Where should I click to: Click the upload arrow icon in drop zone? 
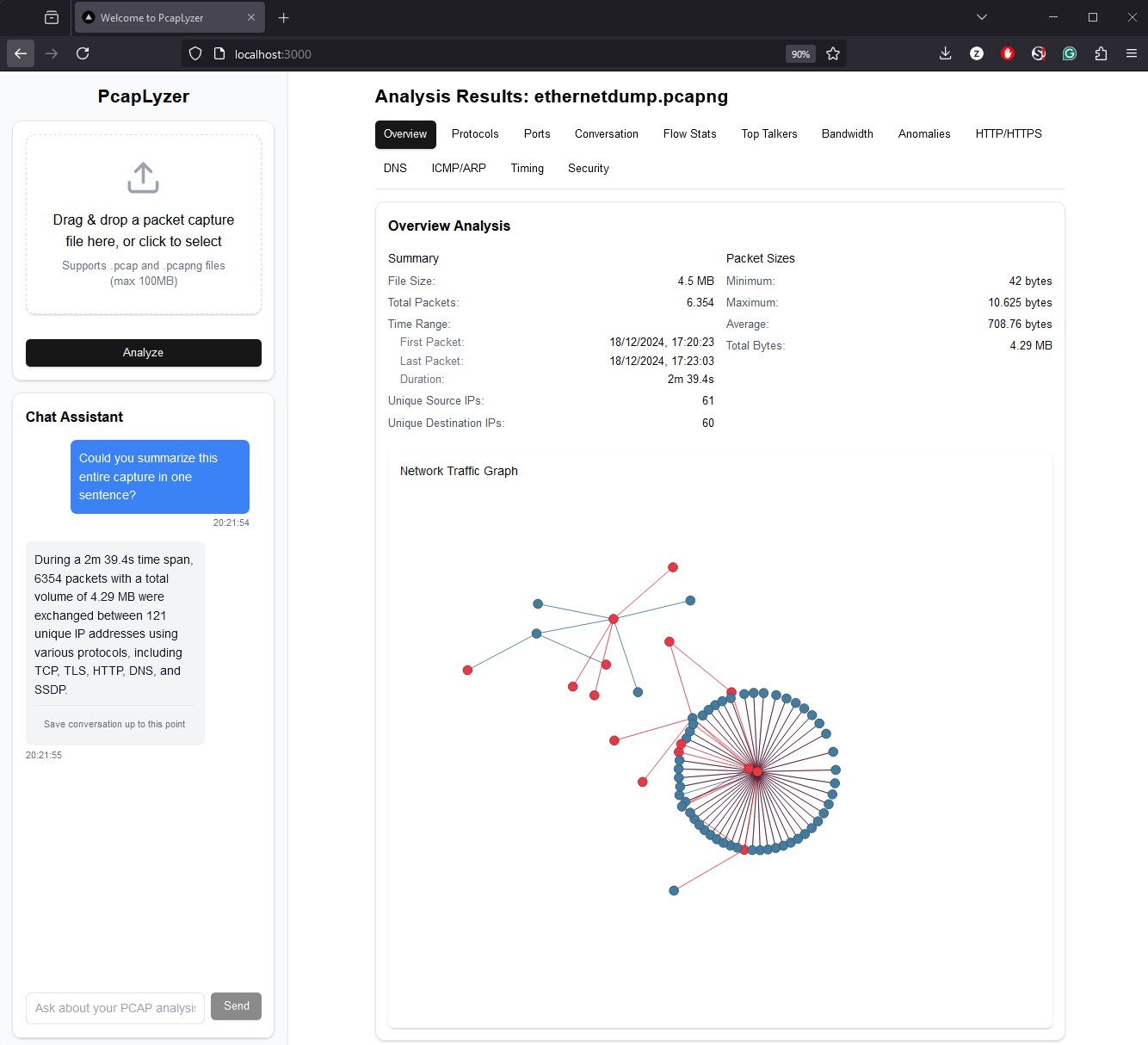[143, 178]
